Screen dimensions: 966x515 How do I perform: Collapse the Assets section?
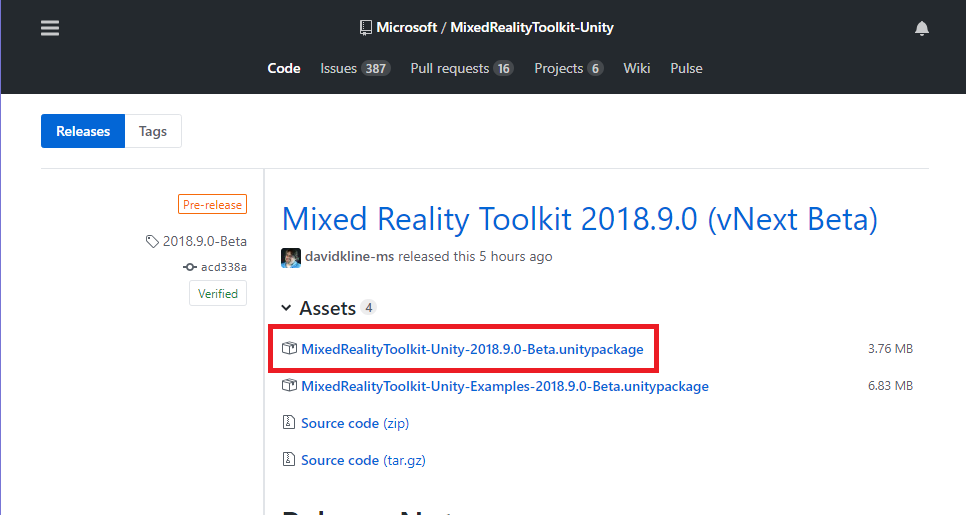287,308
